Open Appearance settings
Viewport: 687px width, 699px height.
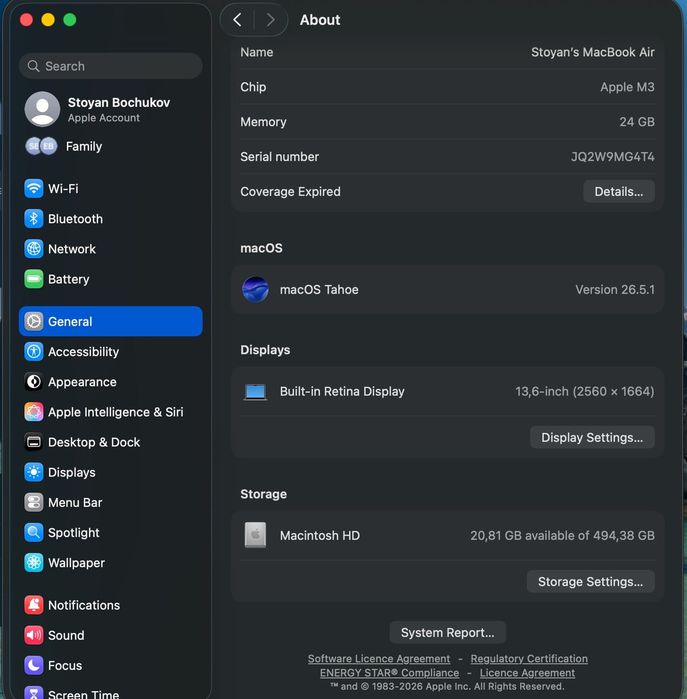tap(111, 382)
